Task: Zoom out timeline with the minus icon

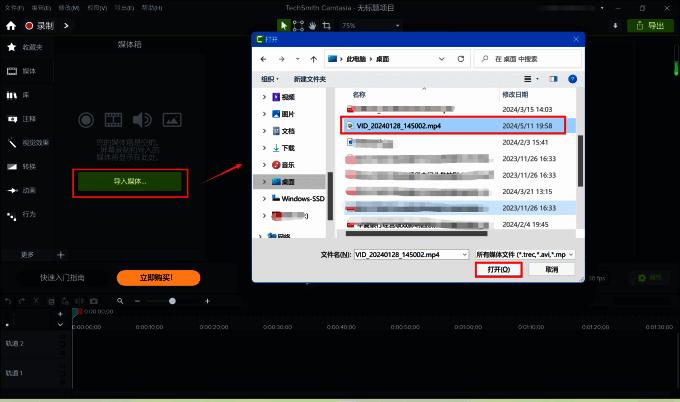Action: [x=137, y=301]
